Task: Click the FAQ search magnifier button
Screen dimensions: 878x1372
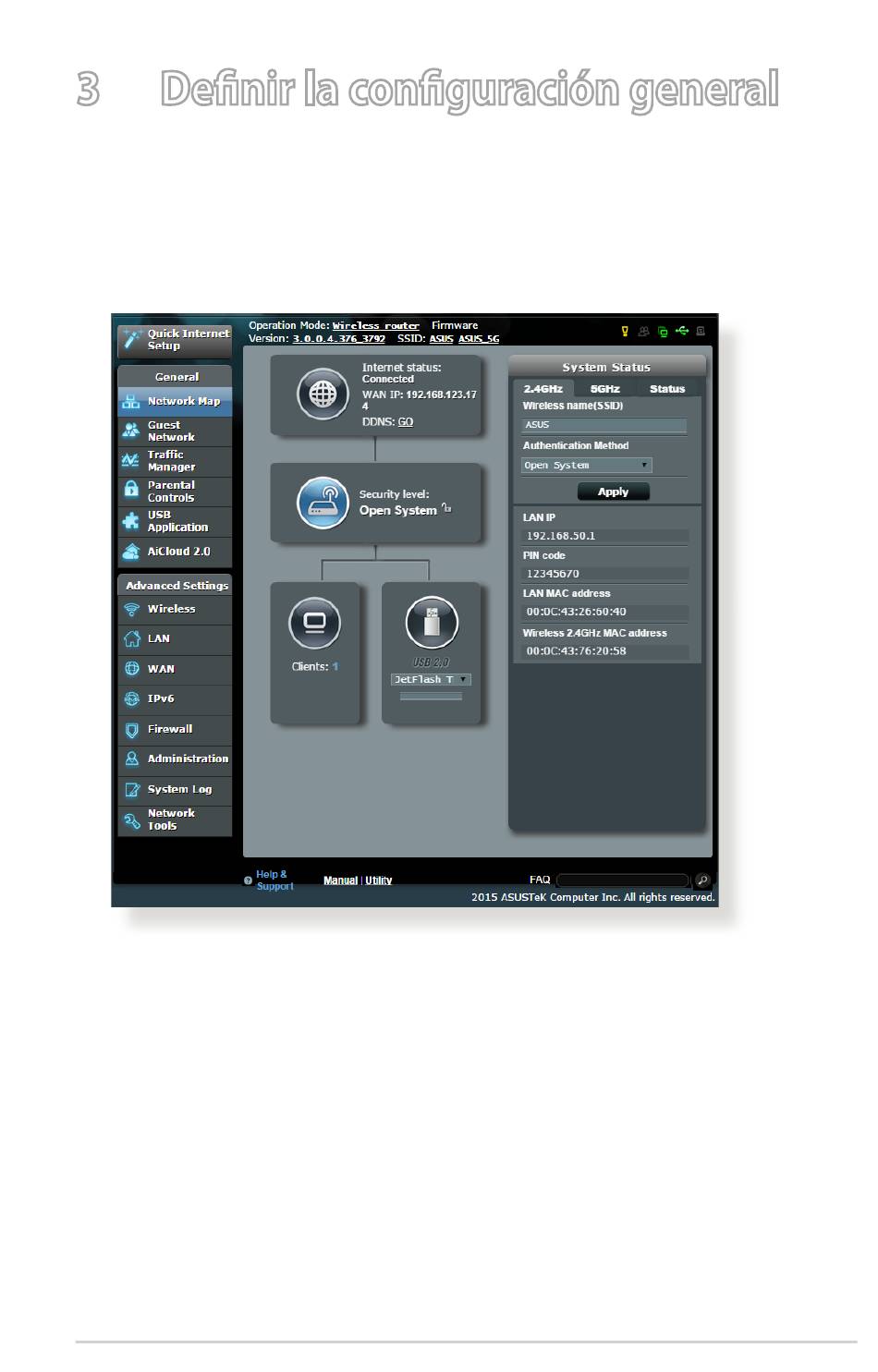Action: 702,880
